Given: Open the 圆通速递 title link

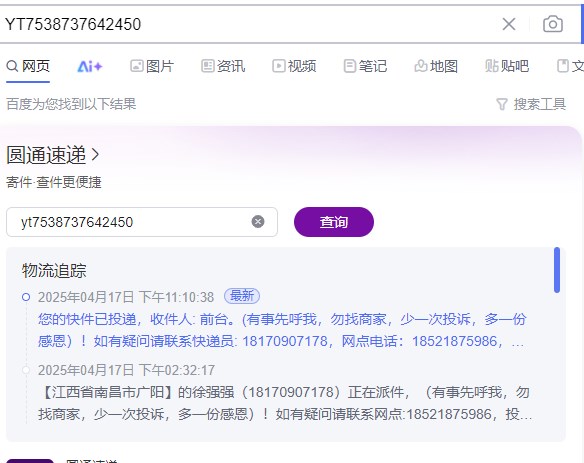Looking at the screenshot, I should [53, 155].
